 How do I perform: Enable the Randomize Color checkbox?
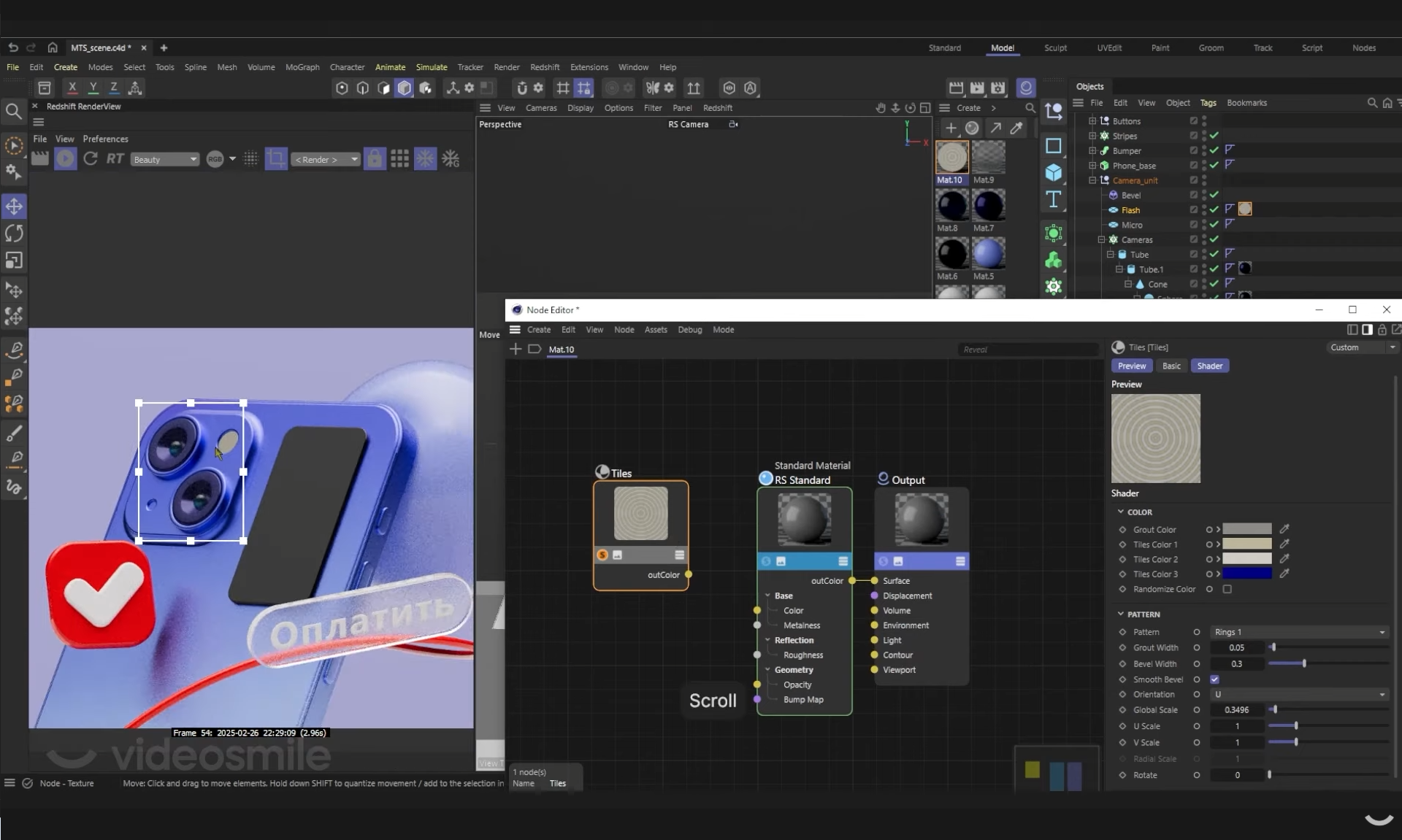click(1227, 589)
